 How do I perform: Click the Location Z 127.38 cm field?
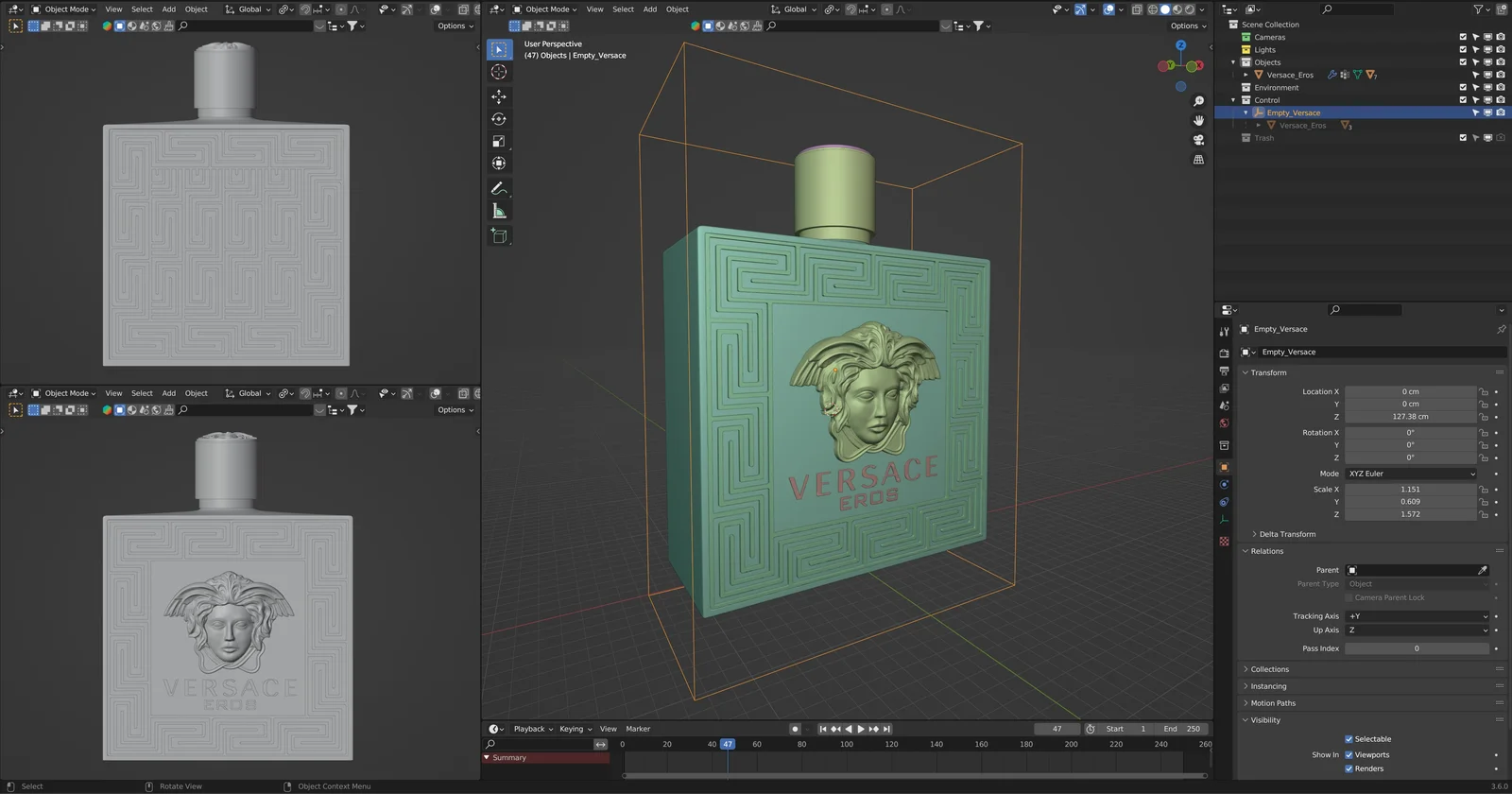coord(1410,416)
